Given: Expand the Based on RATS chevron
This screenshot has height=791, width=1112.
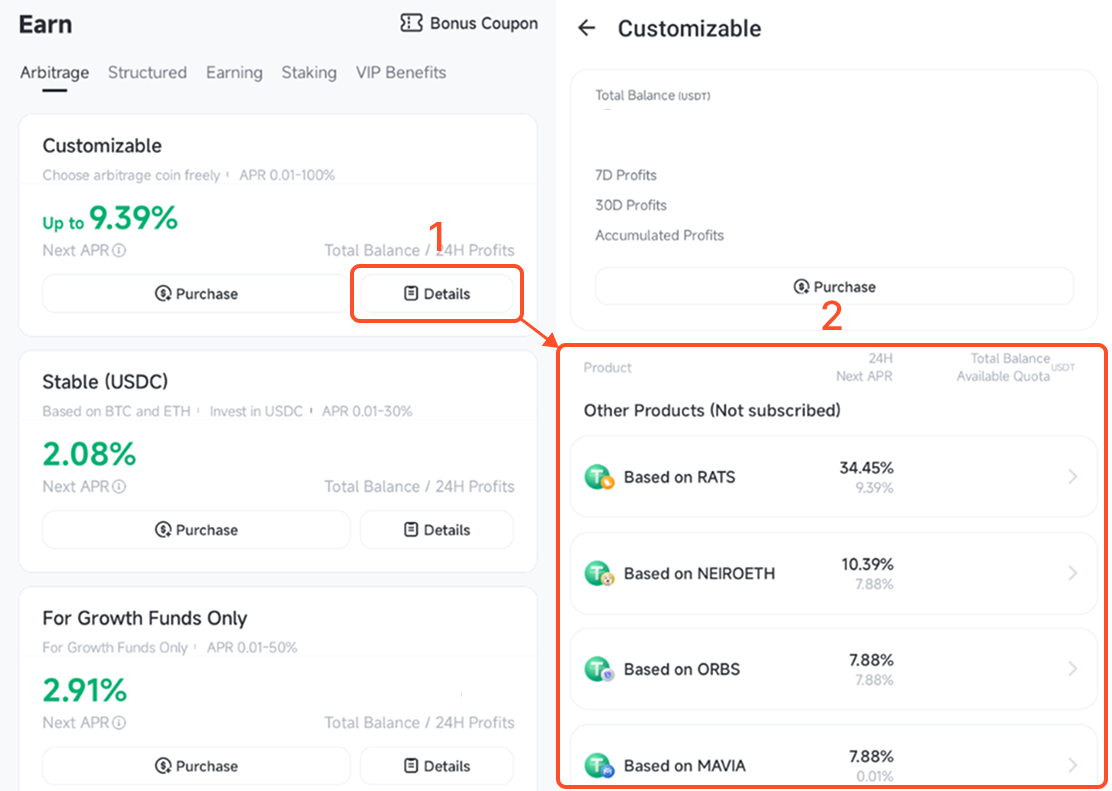Looking at the screenshot, I should tap(1072, 477).
